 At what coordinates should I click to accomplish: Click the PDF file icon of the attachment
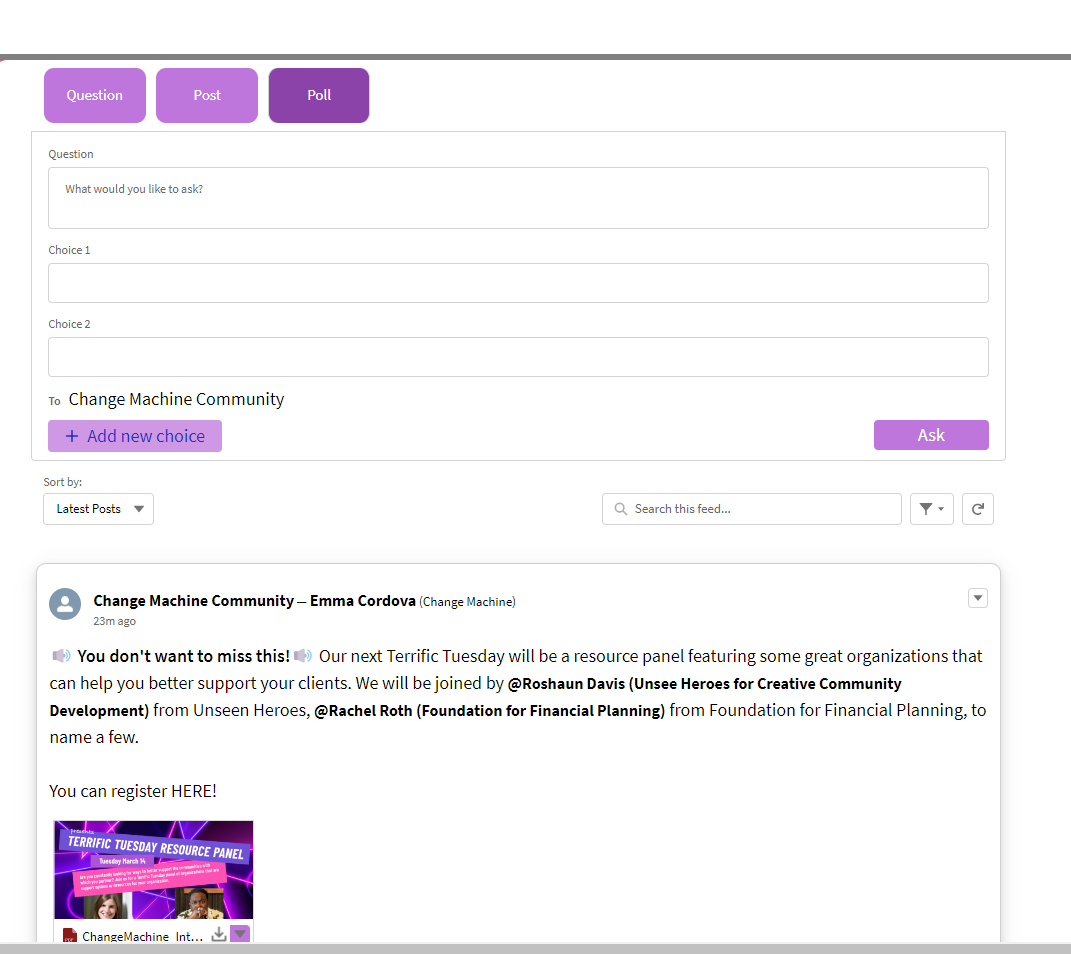(x=69, y=936)
